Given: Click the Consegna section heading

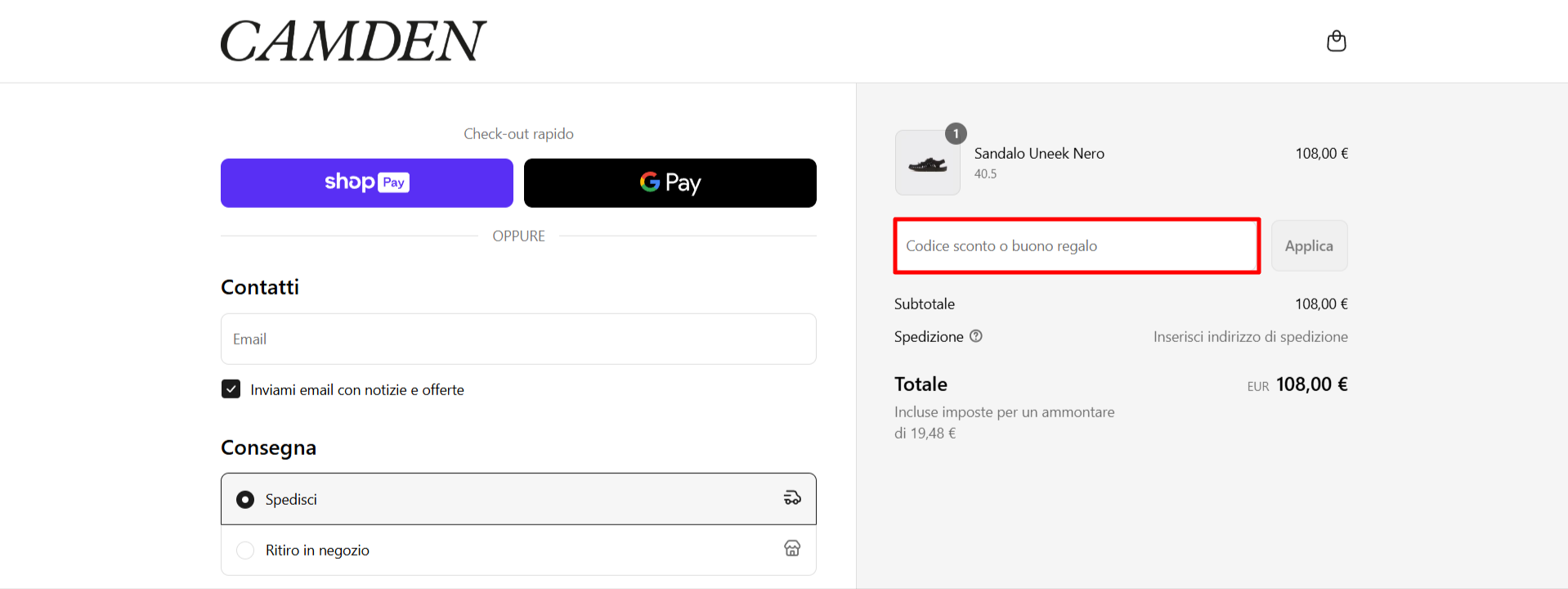Looking at the screenshot, I should pyautogui.click(x=268, y=447).
